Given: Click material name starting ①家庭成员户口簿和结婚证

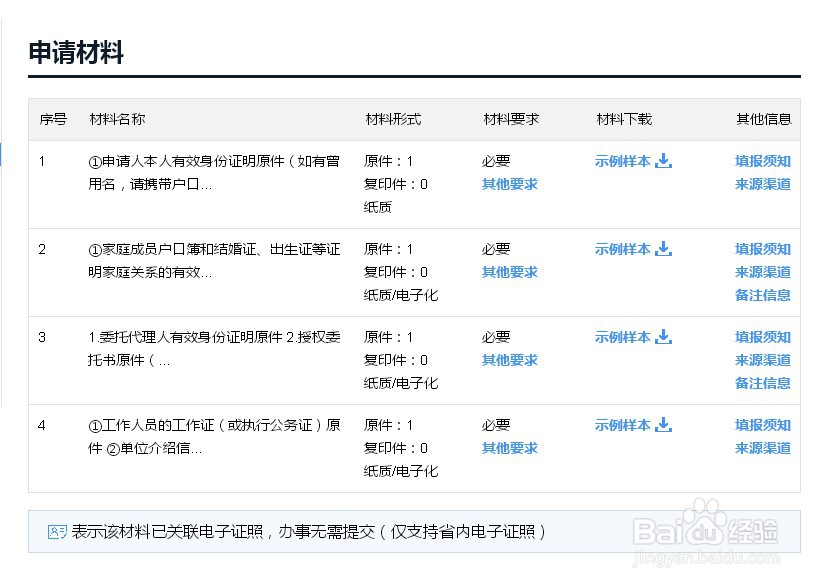Looking at the screenshot, I should tap(214, 260).
